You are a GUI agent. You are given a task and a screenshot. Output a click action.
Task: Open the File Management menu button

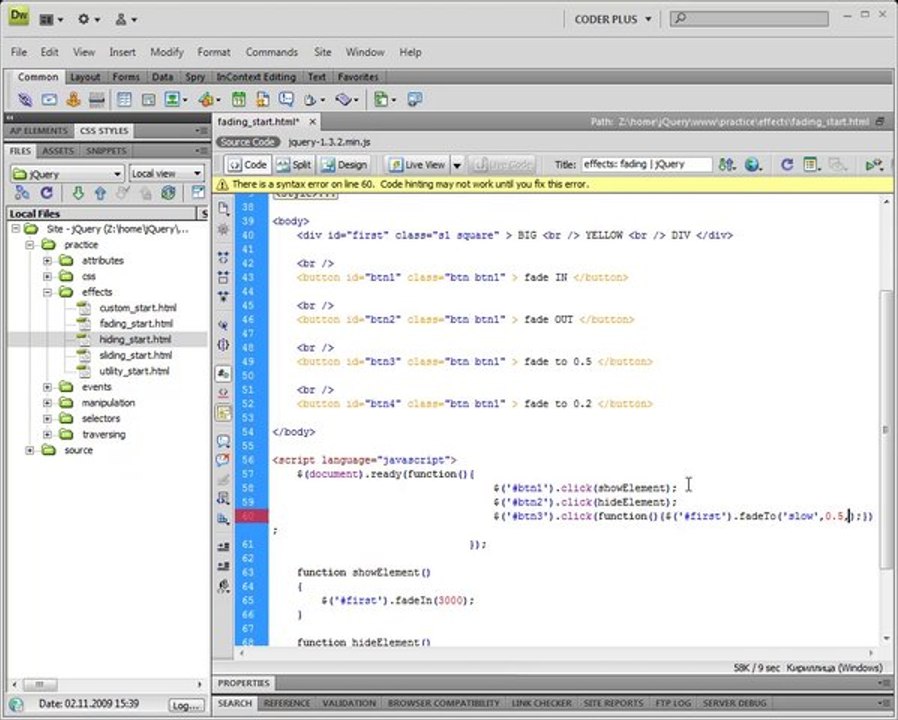727,165
